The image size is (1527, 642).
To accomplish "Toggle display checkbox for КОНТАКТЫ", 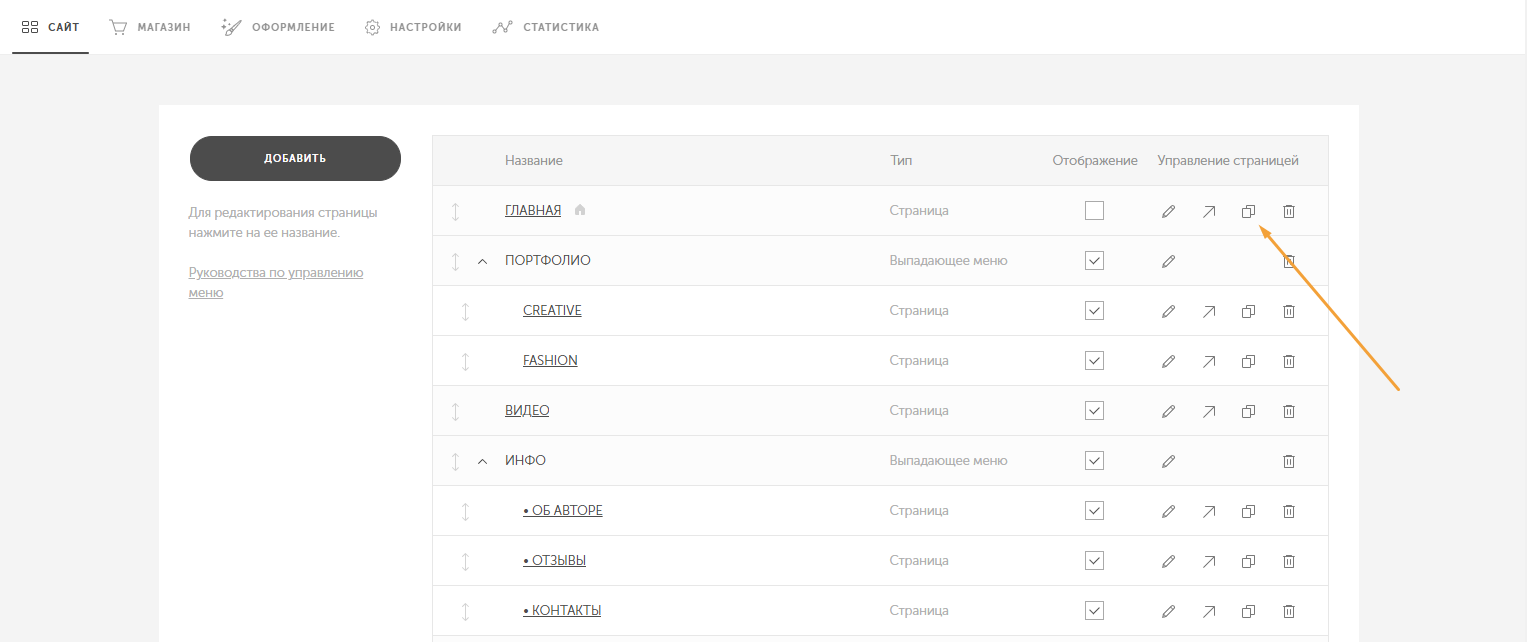I will pos(1094,611).
